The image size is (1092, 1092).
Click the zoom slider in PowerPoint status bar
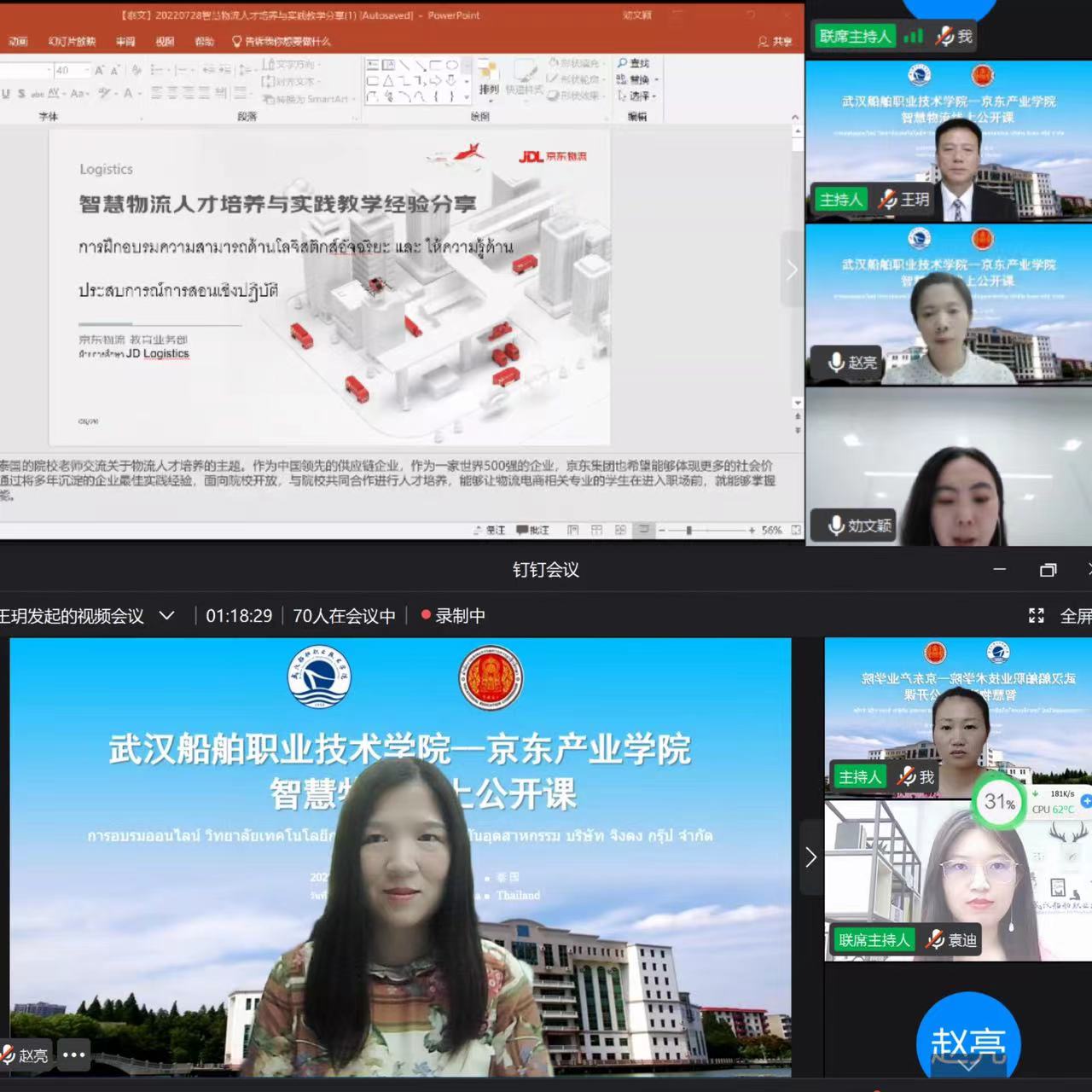[688, 530]
